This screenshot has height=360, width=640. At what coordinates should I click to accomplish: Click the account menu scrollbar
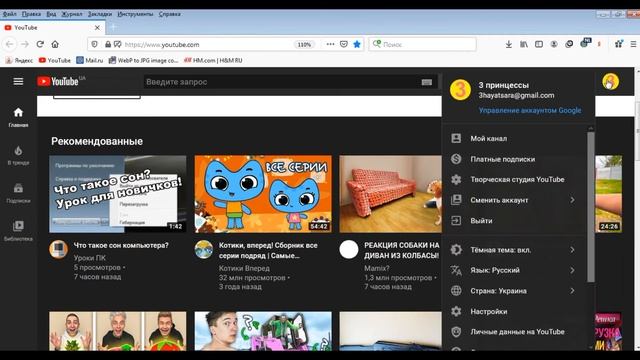(x=591, y=207)
